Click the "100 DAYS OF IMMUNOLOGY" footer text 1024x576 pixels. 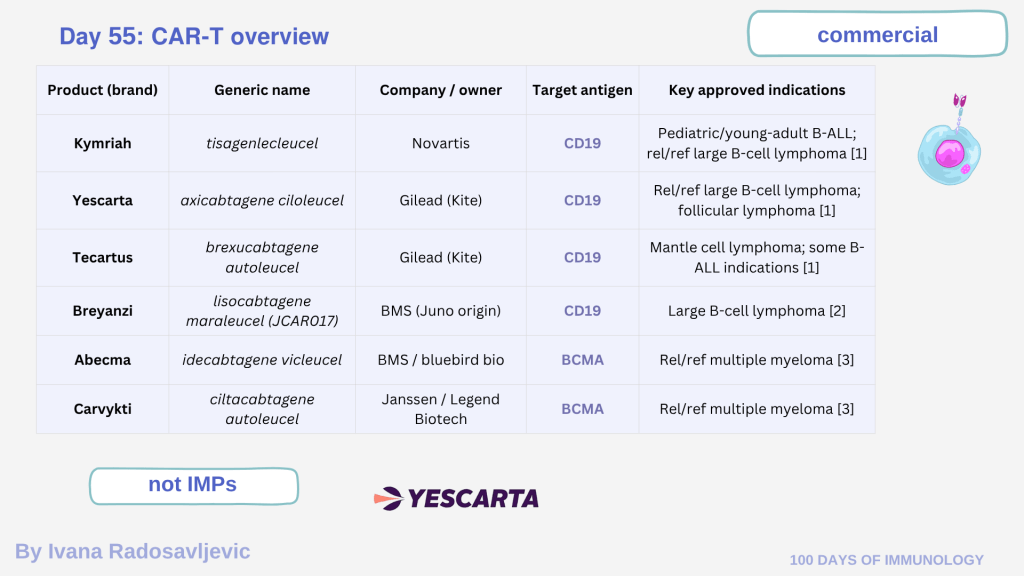(x=886, y=560)
